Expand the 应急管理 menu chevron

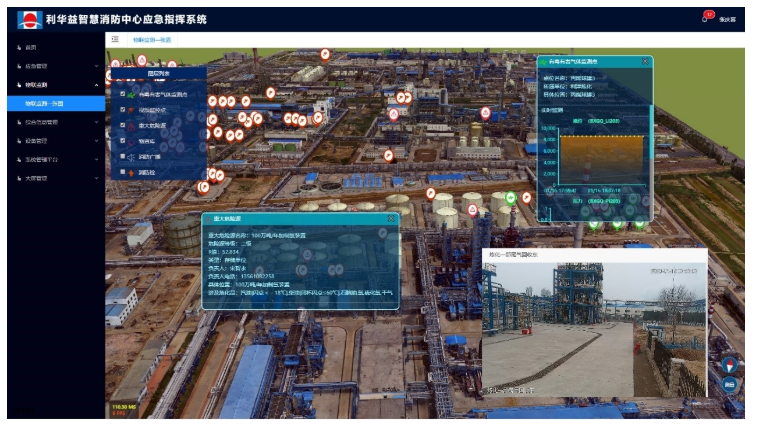coord(96,66)
